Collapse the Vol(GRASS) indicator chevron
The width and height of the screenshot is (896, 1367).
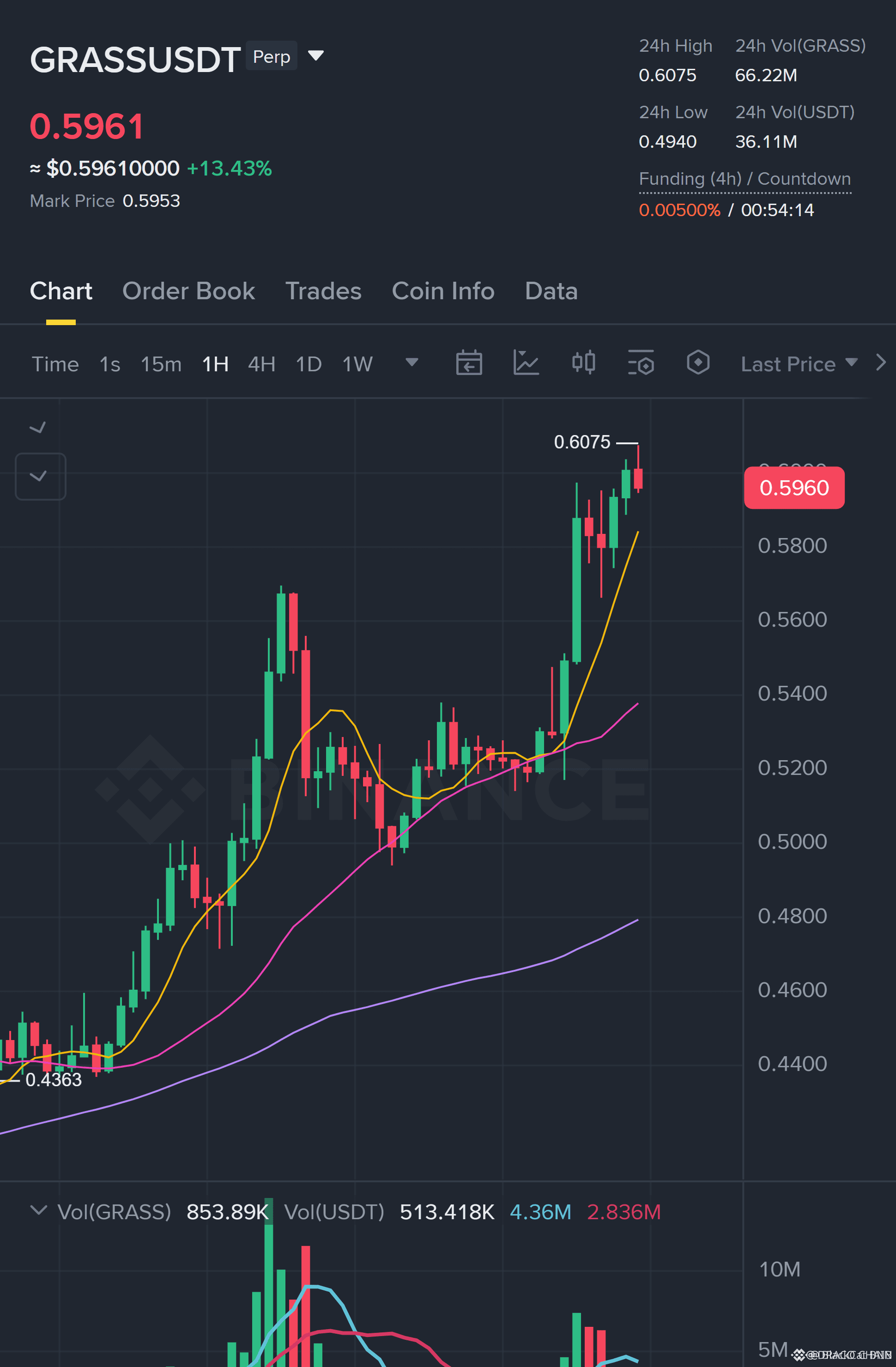38,1211
